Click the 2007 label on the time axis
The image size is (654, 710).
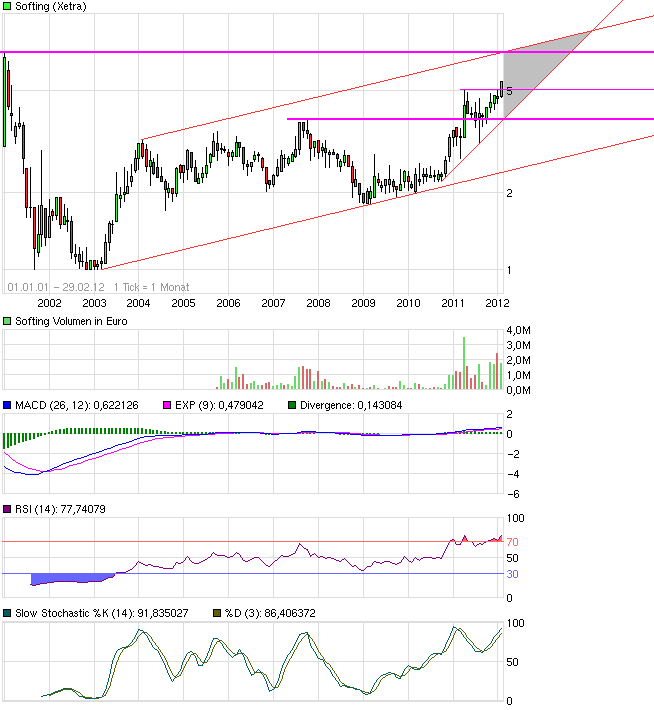click(273, 303)
